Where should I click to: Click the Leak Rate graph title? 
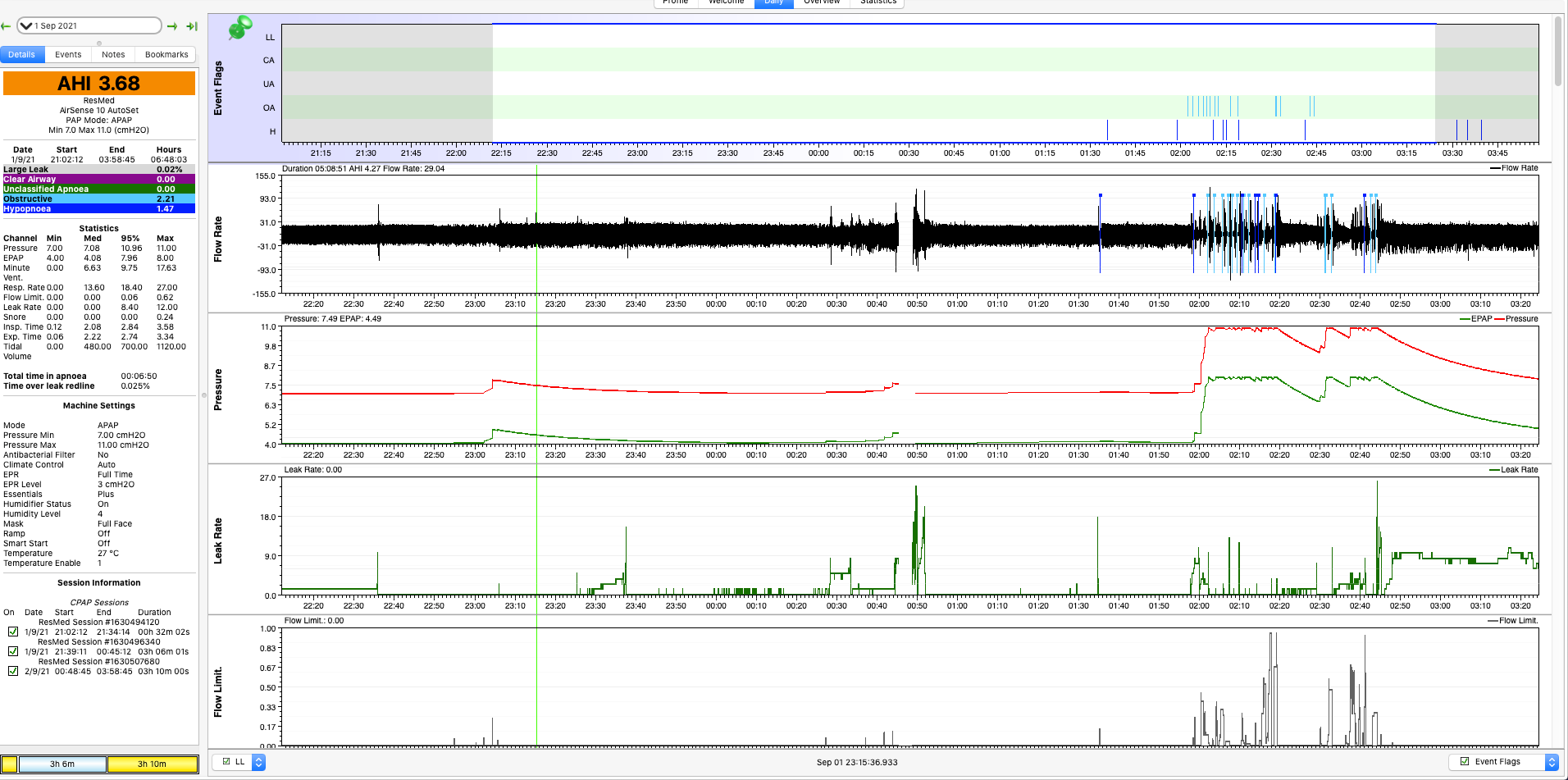[x=218, y=541]
